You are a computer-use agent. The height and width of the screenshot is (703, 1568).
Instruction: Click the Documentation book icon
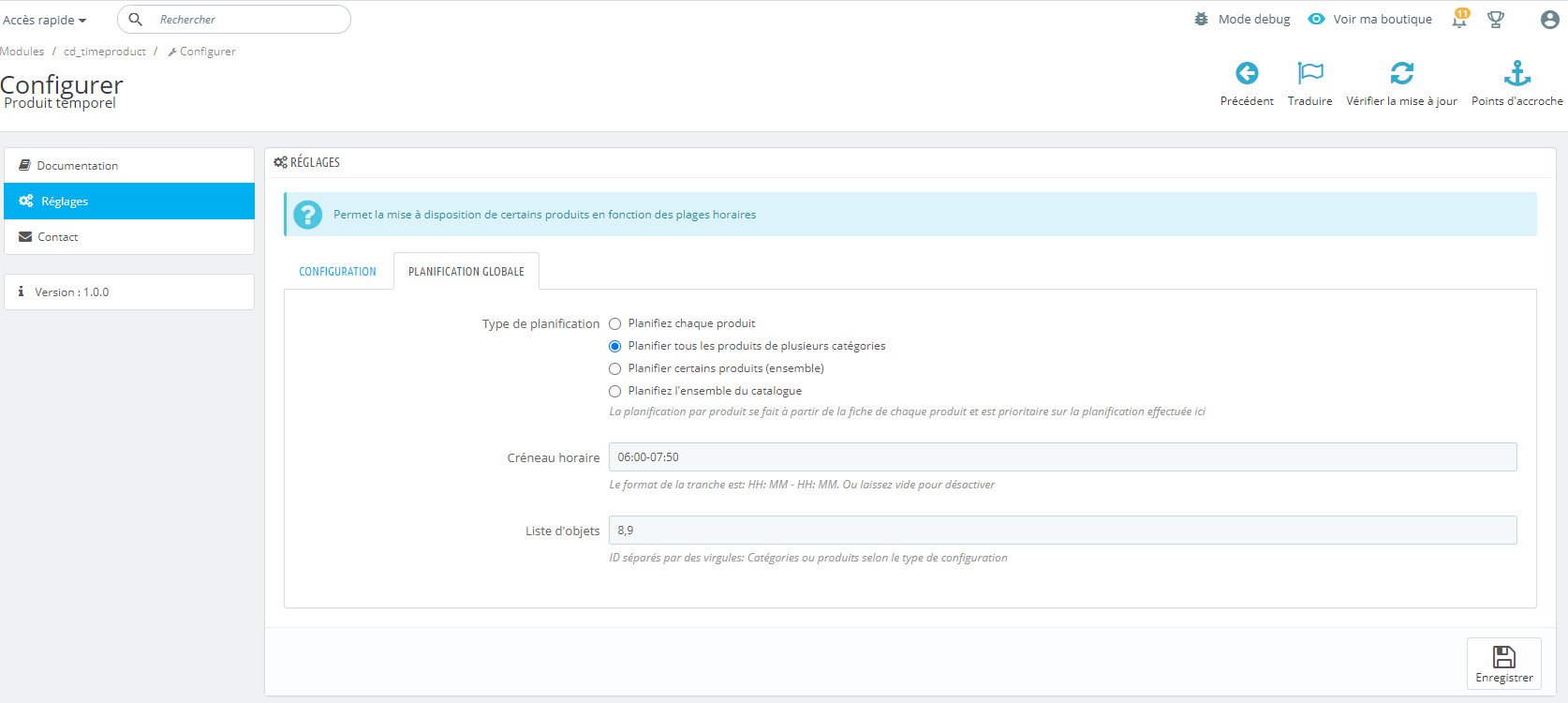(25, 165)
